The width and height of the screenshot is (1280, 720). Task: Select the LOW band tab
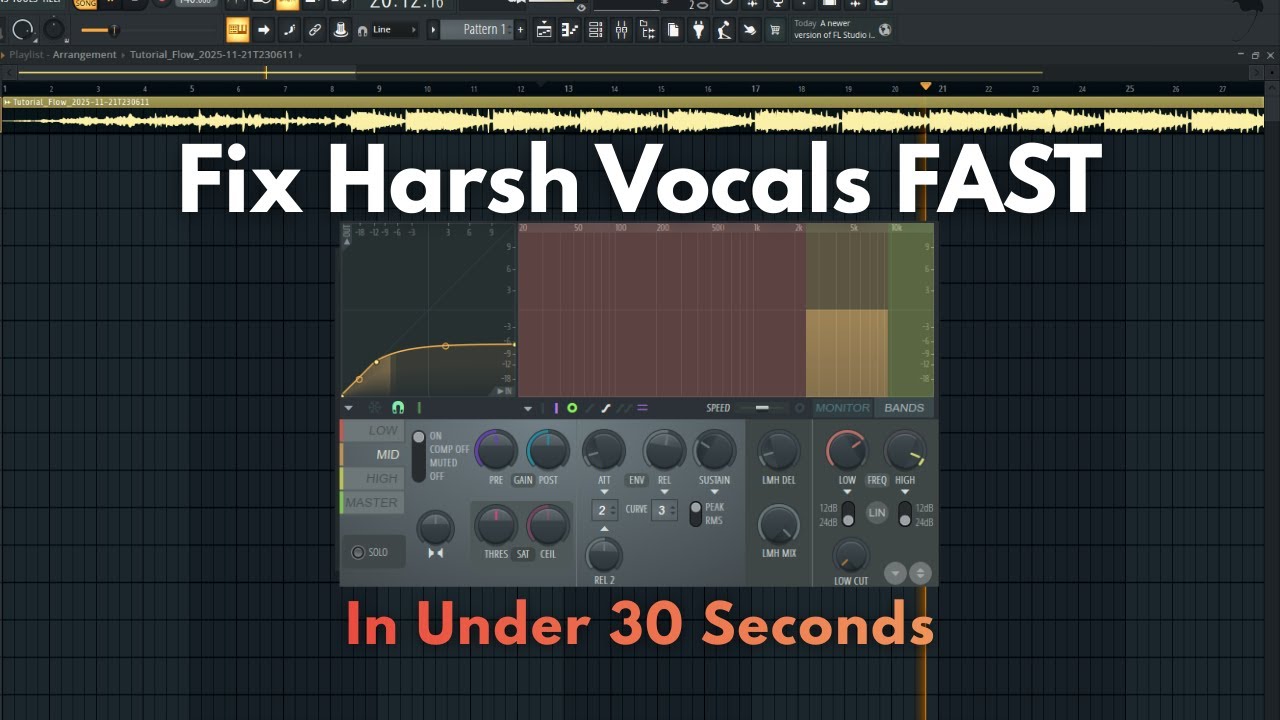(x=374, y=431)
